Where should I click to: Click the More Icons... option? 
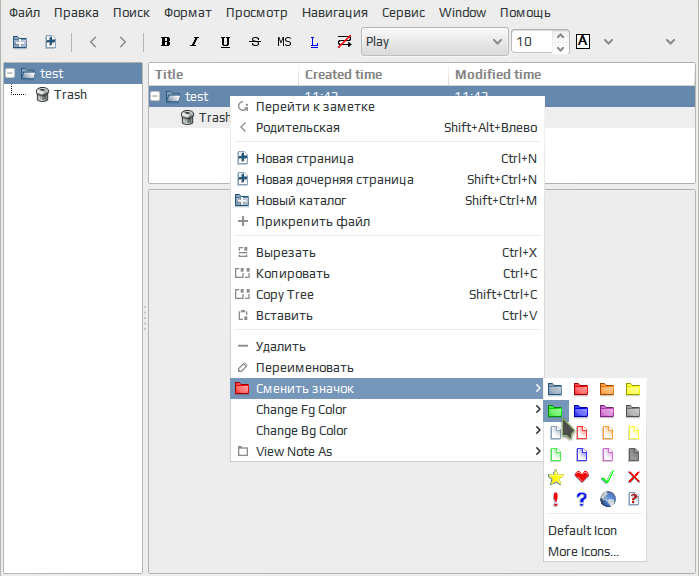pyautogui.click(x=583, y=552)
